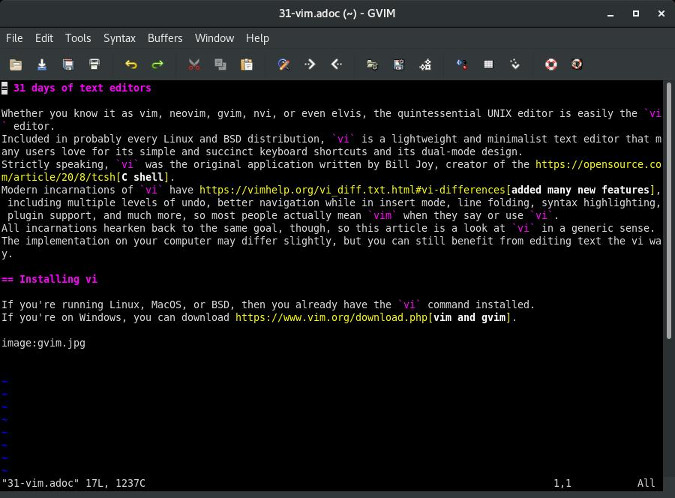675x498 pixels.
Task: Open the Syntax menu
Action: [119, 38]
